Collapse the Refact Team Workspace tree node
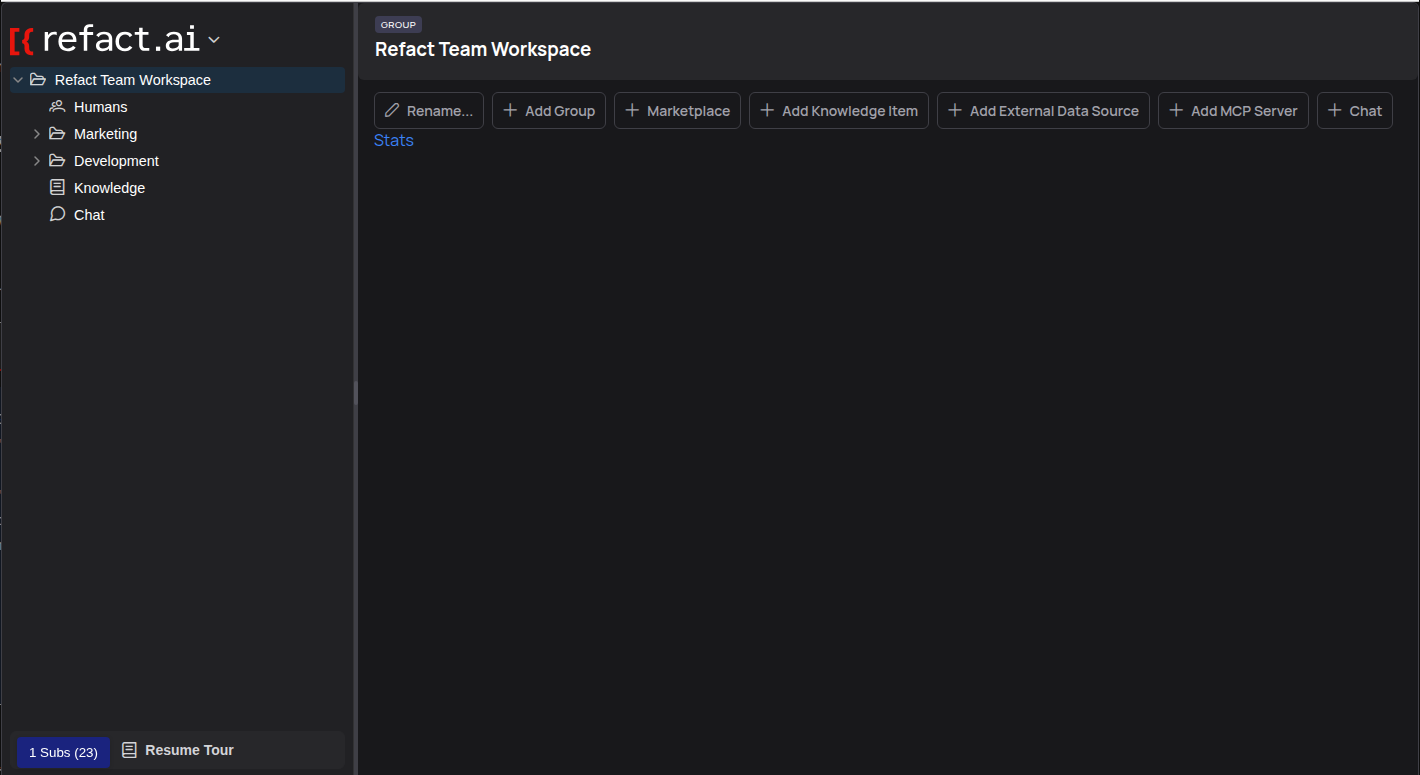 (18, 80)
